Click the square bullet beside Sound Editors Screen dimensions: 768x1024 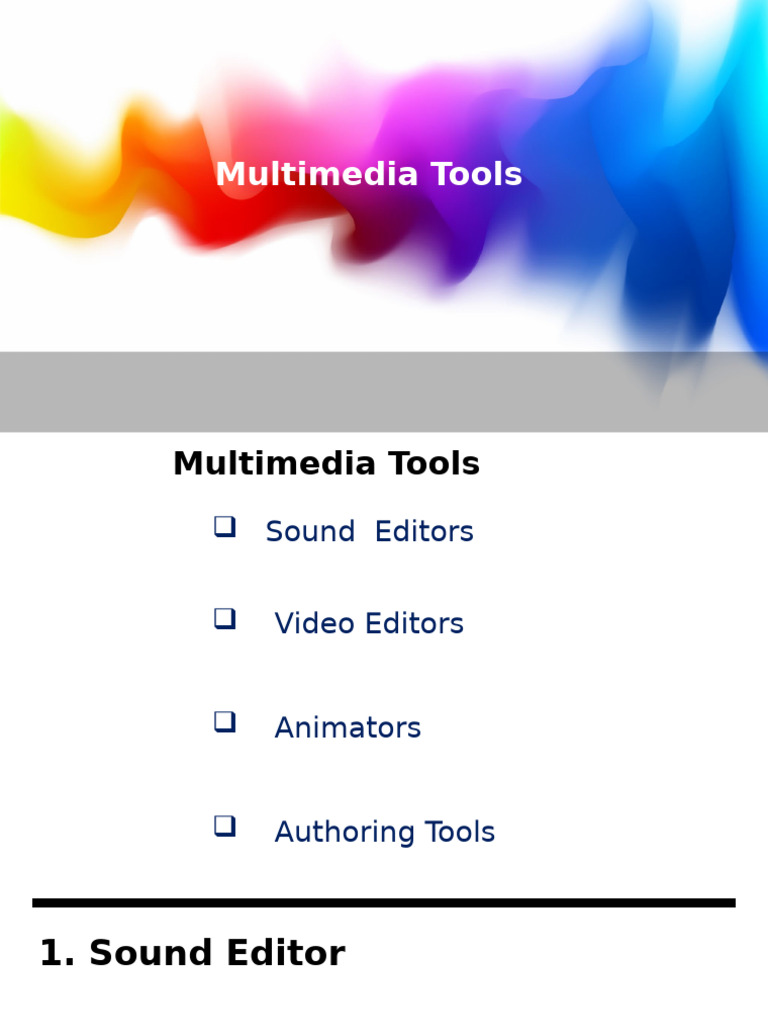pos(225,526)
